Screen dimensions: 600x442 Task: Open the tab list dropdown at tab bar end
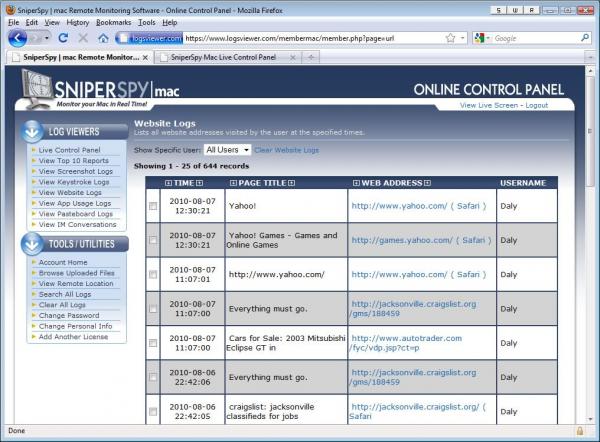pos(590,57)
